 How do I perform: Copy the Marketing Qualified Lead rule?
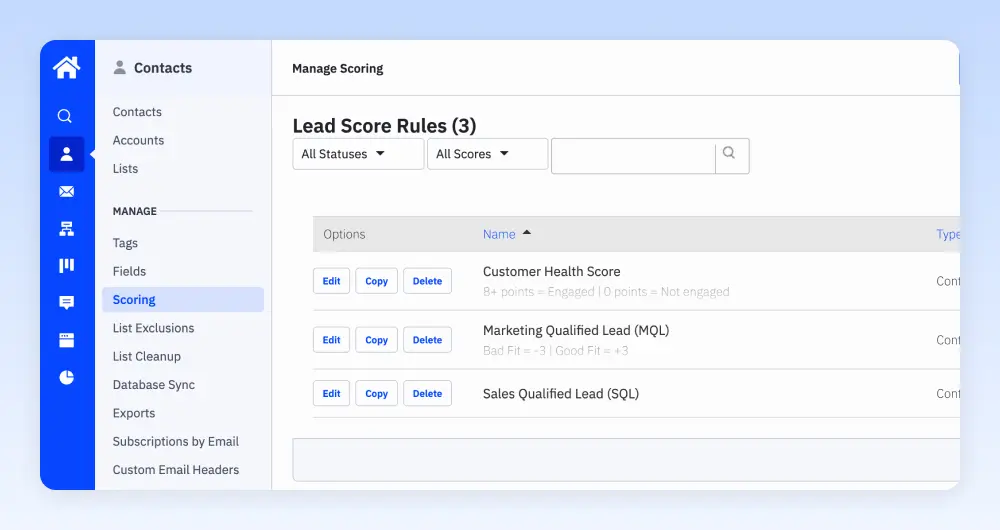pos(376,340)
